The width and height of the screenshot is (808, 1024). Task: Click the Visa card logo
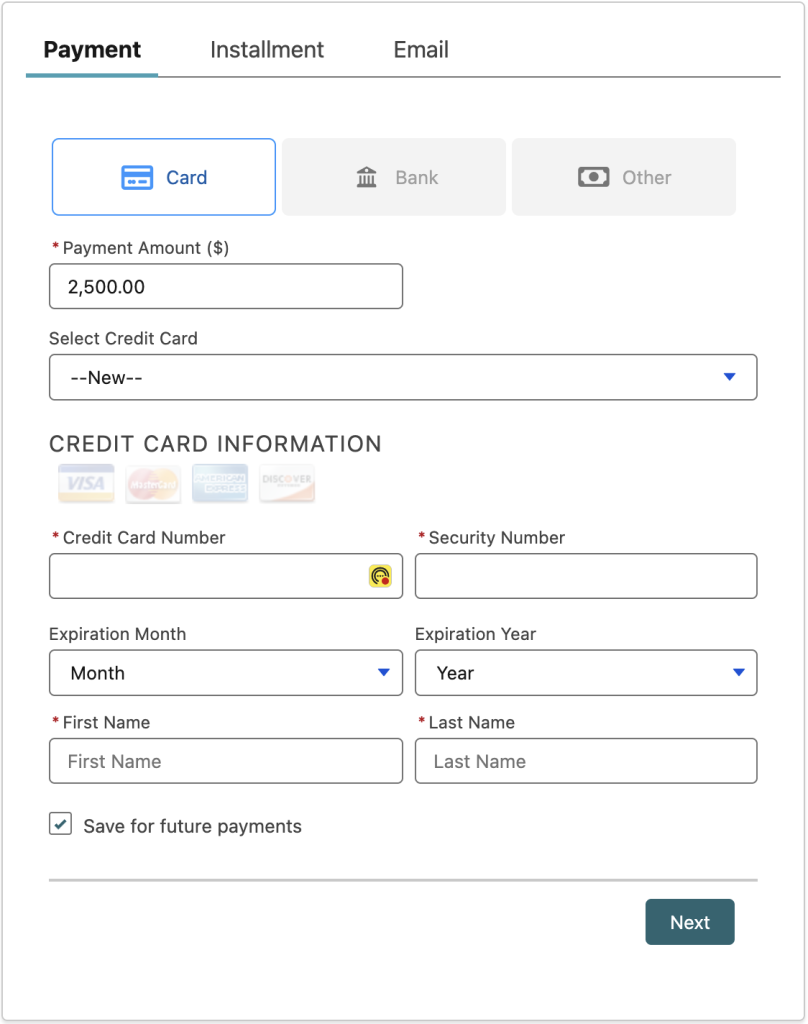click(86, 483)
